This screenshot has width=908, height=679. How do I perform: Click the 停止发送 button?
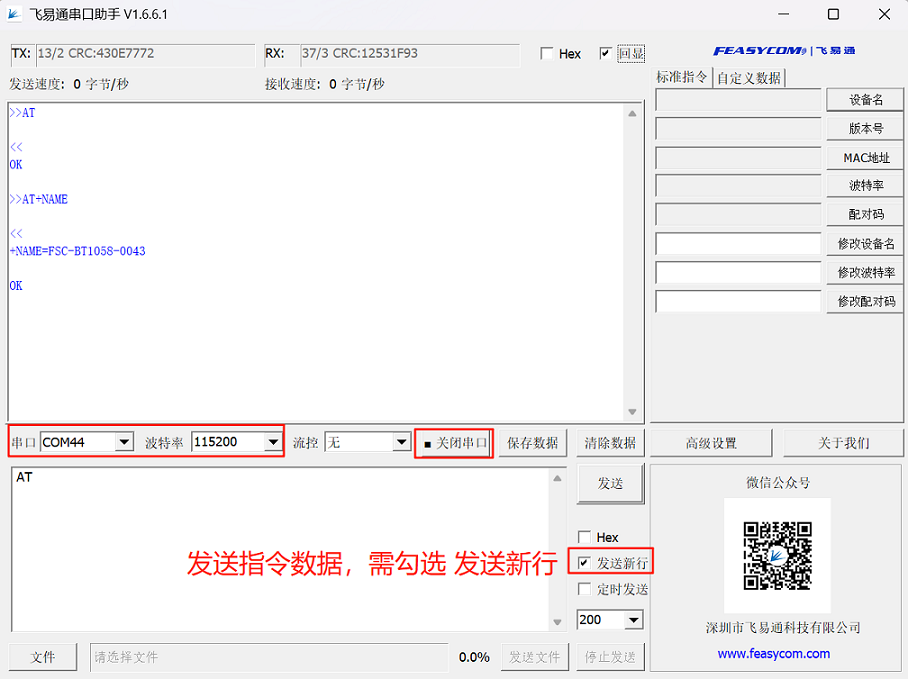[610, 657]
